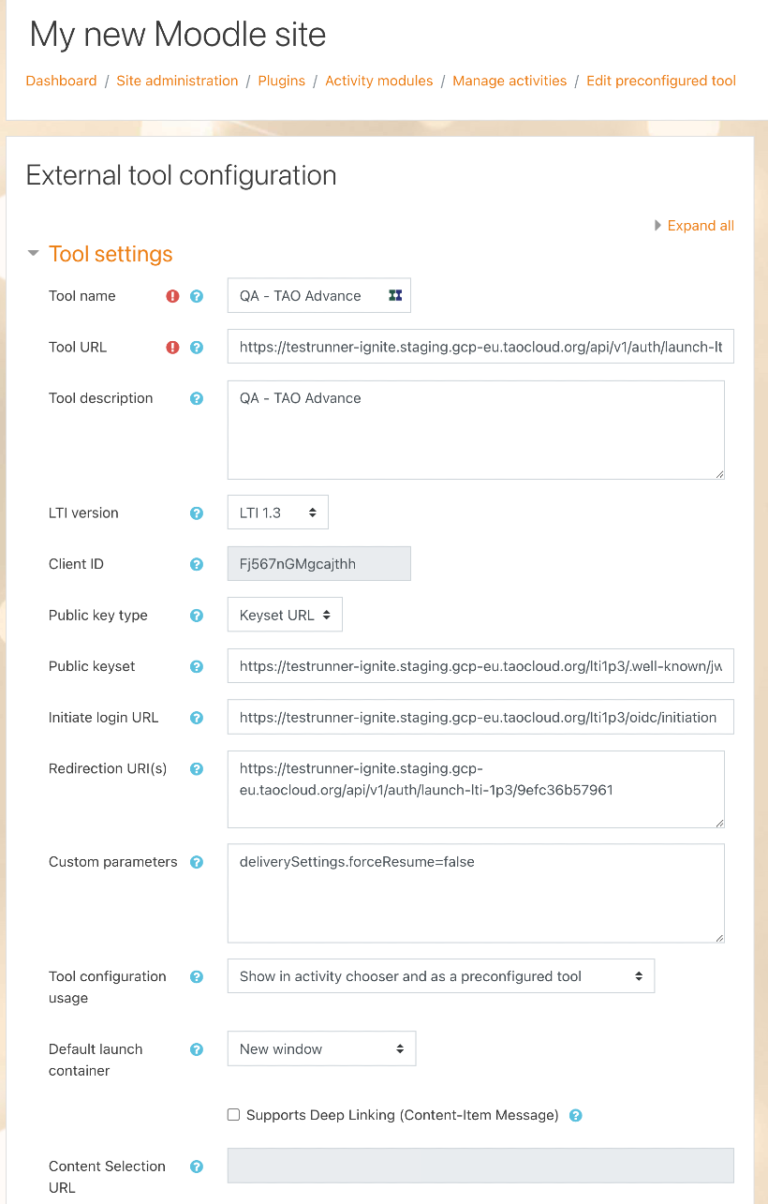
Task: Open the Tool configuration usage dropdown
Action: point(440,975)
